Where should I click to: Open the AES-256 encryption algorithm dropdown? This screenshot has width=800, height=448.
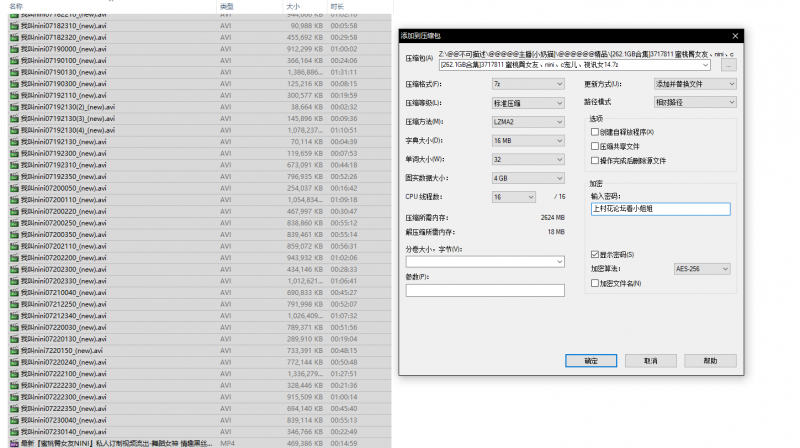click(704, 269)
